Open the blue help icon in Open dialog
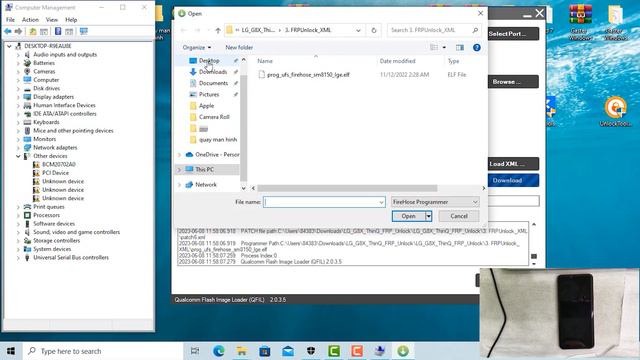The width and height of the screenshot is (640, 360). pos(476,48)
